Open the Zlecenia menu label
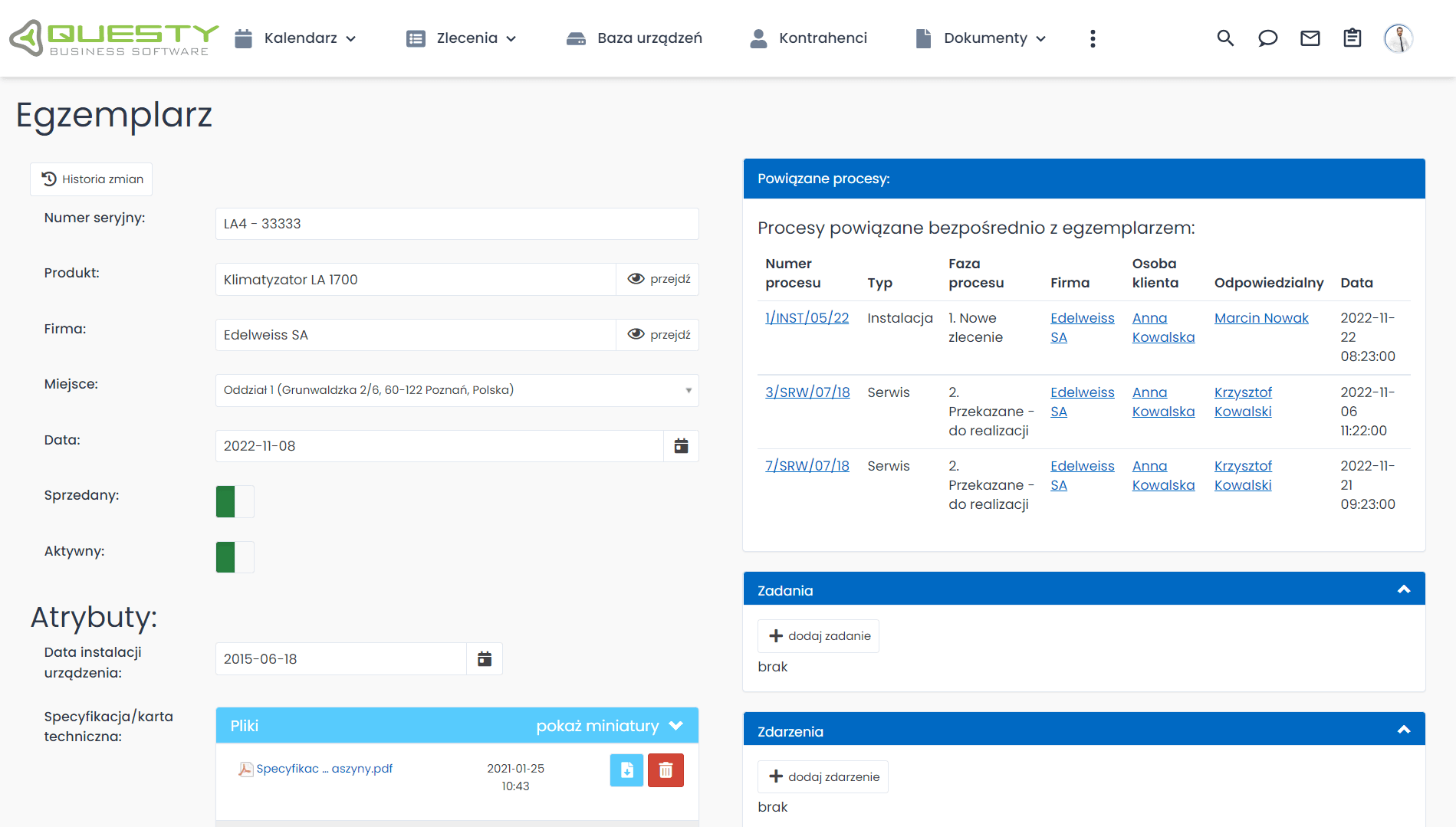The width and height of the screenshot is (1456, 827). tap(467, 38)
